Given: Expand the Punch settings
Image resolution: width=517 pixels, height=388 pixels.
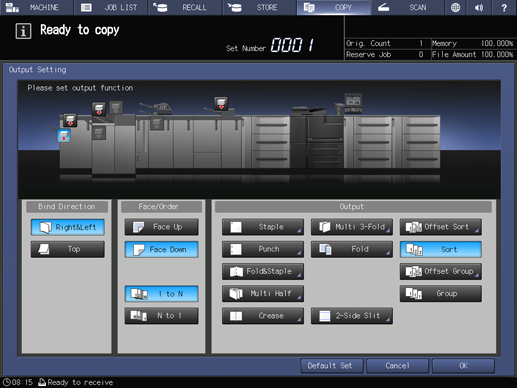Looking at the screenshot, I should tap(263, 249).
